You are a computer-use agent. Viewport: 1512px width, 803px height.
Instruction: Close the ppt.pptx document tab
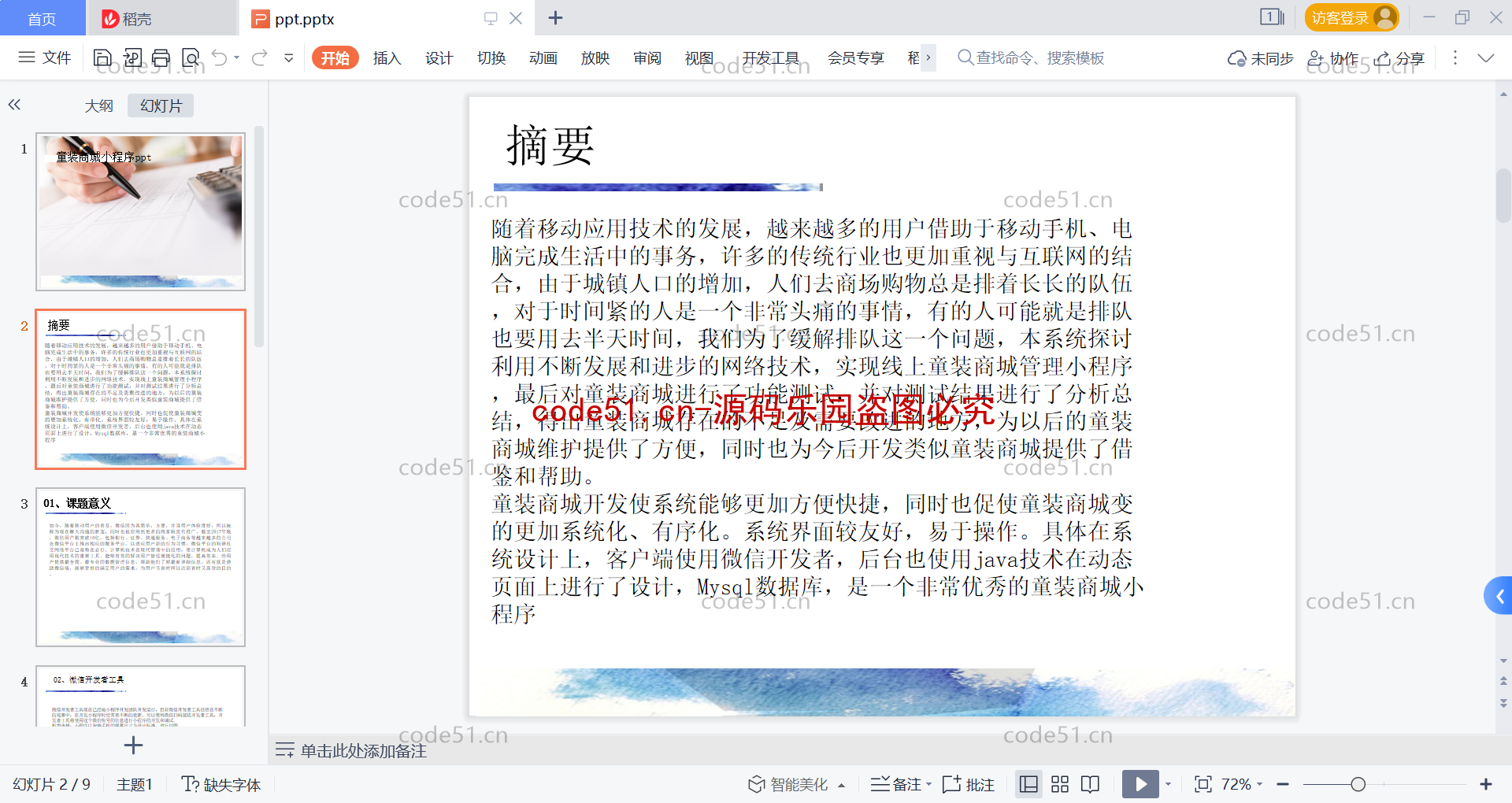[516, 18]
